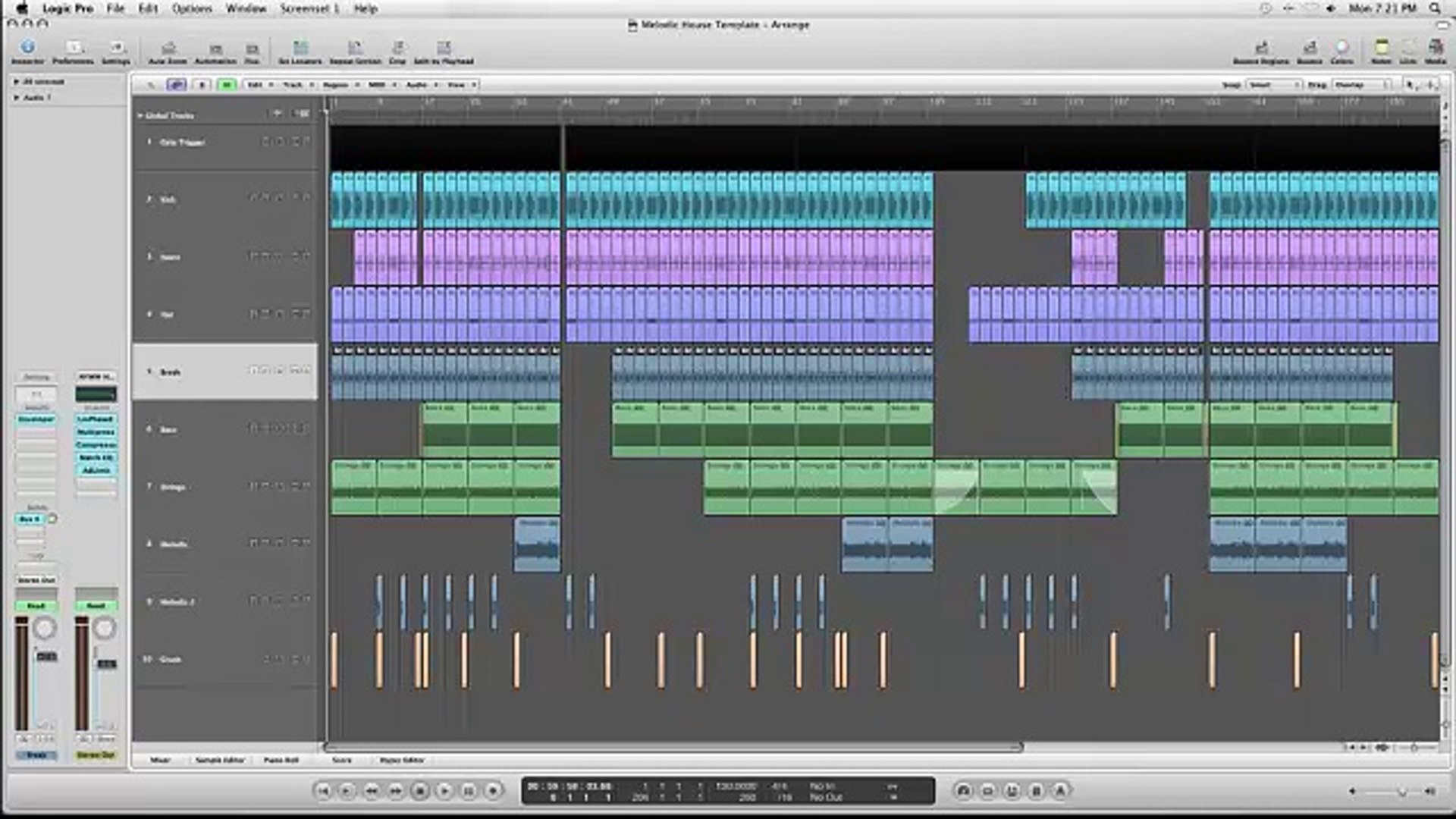The width and height of the screenshot is (1456, 819).
Task: Toggle the first mode button right of the transport display
Action: tap(963, 791)
